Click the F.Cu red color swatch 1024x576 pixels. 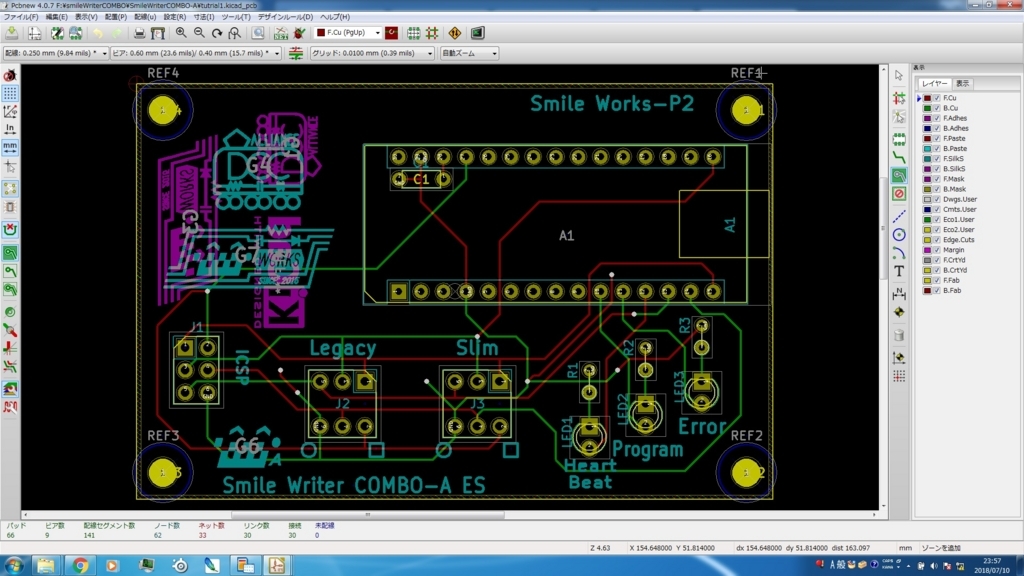(x=927, y=98)
